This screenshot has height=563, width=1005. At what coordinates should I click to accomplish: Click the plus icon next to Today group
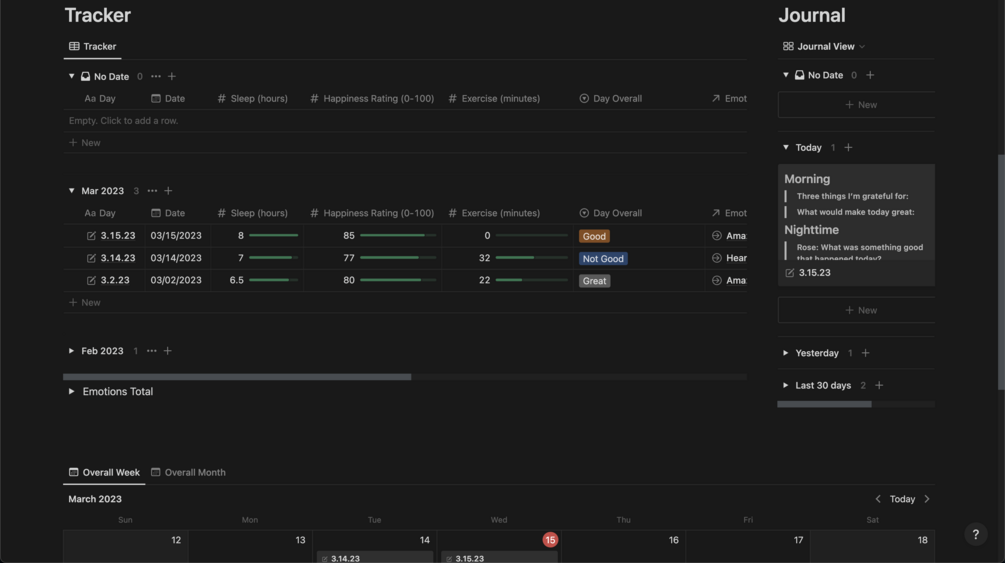(x=848, y=147)
